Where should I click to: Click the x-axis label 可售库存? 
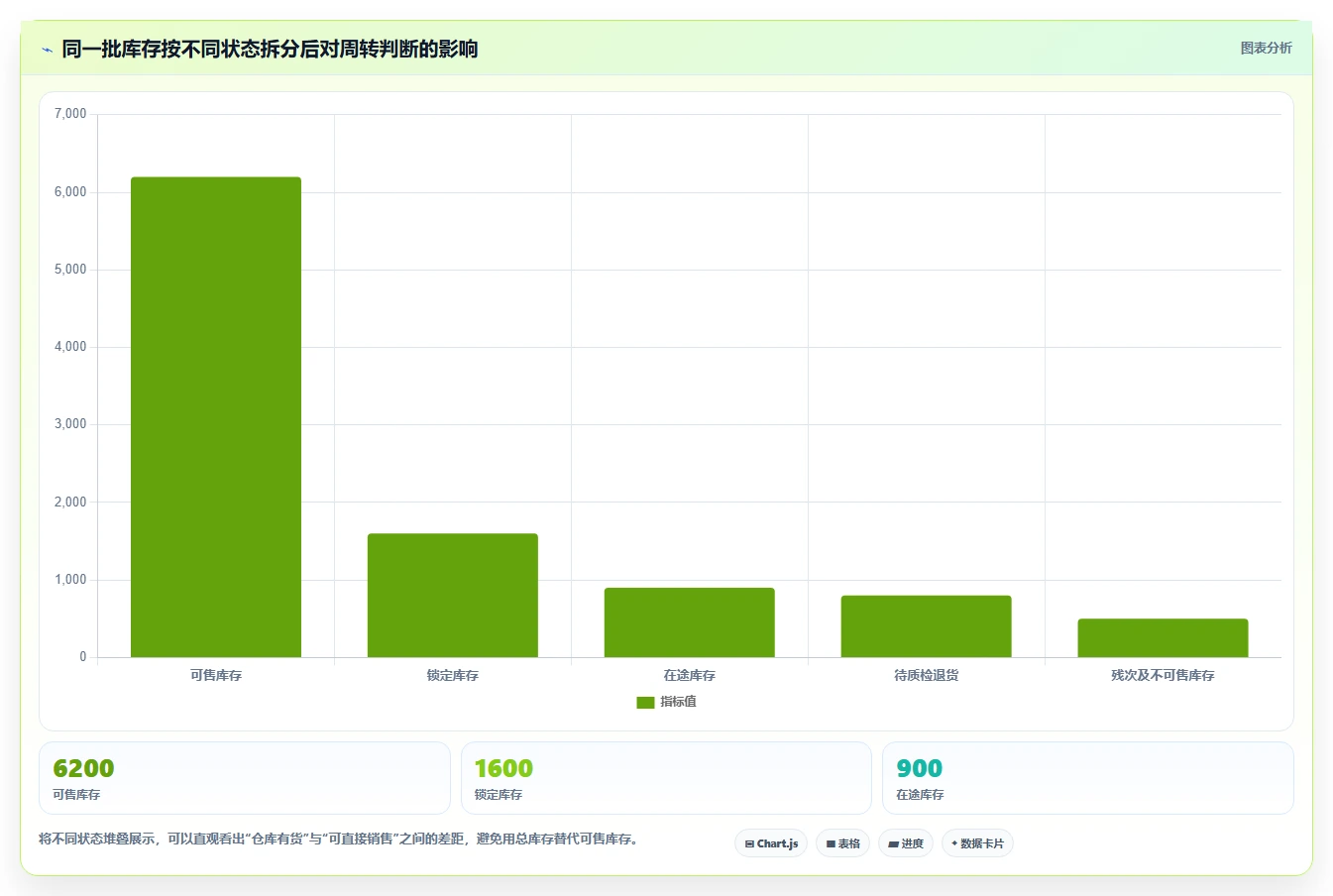click(216, 675)
